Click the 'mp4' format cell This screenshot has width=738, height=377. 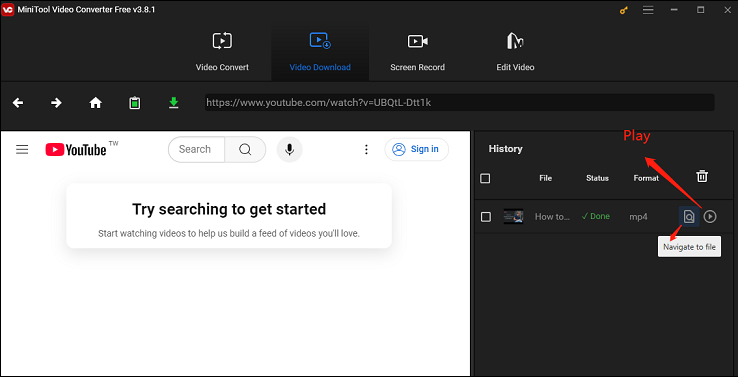click(639, 217)
